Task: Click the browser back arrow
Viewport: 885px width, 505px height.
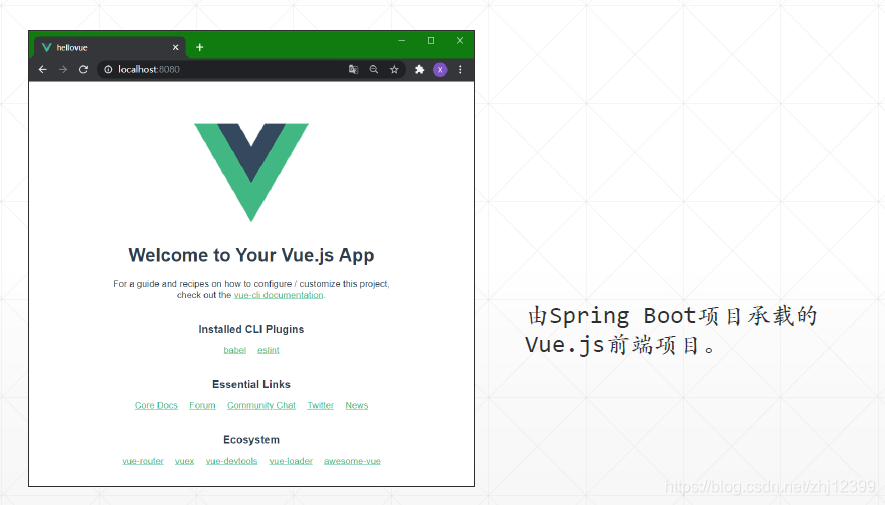Action: tap(42, 69)
